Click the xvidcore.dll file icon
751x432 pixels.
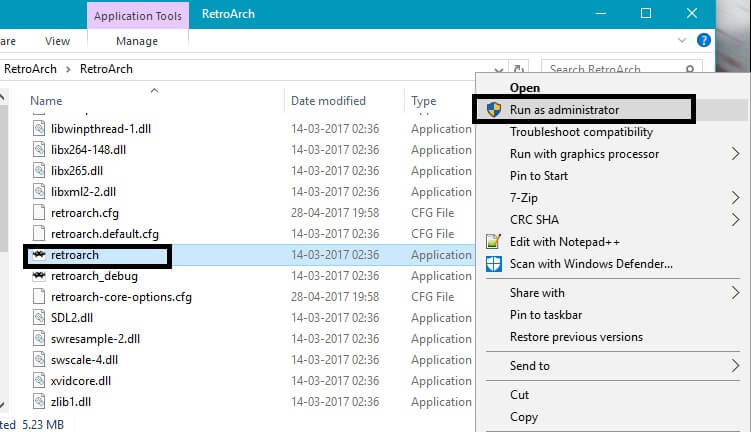click(39, 381)
